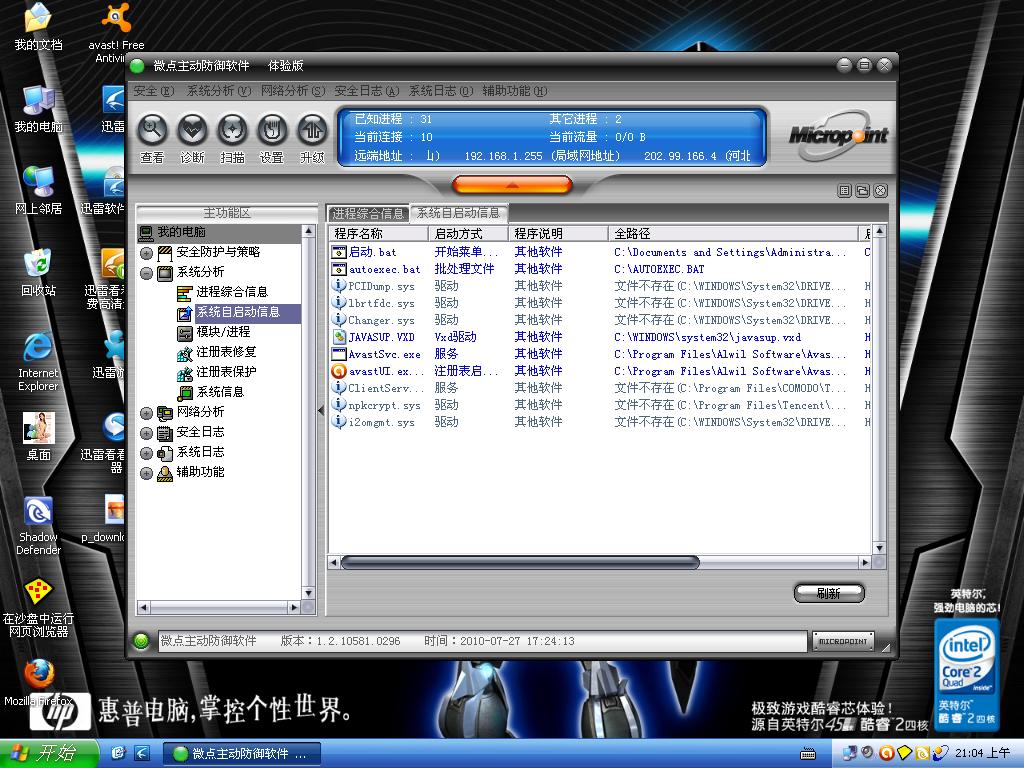This screenshot has height=768, width=1024.
Task: Sort by the 启动方式 column header
Action: click(x=468, y=233)
